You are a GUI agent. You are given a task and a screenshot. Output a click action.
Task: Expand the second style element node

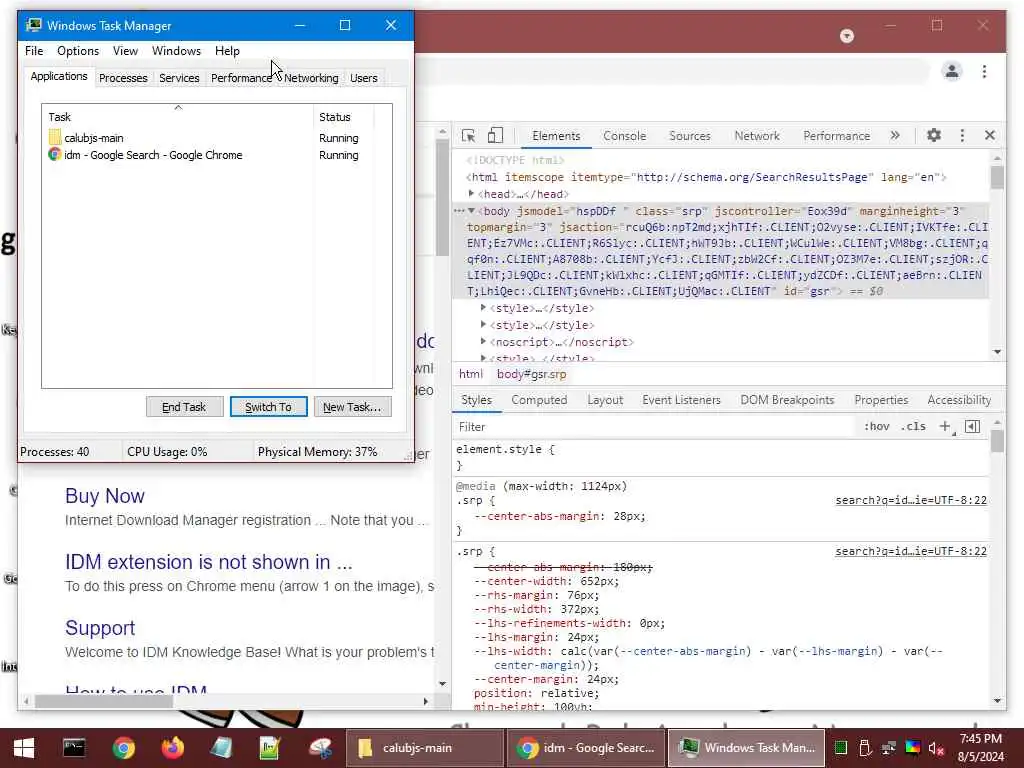pos(483,325)
